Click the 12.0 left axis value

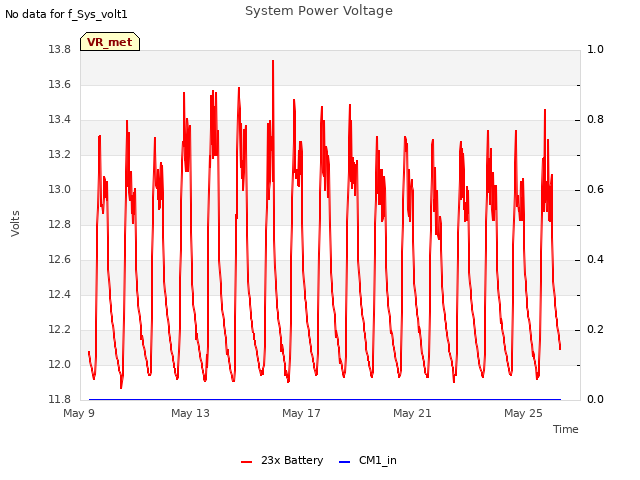(60, 364)
